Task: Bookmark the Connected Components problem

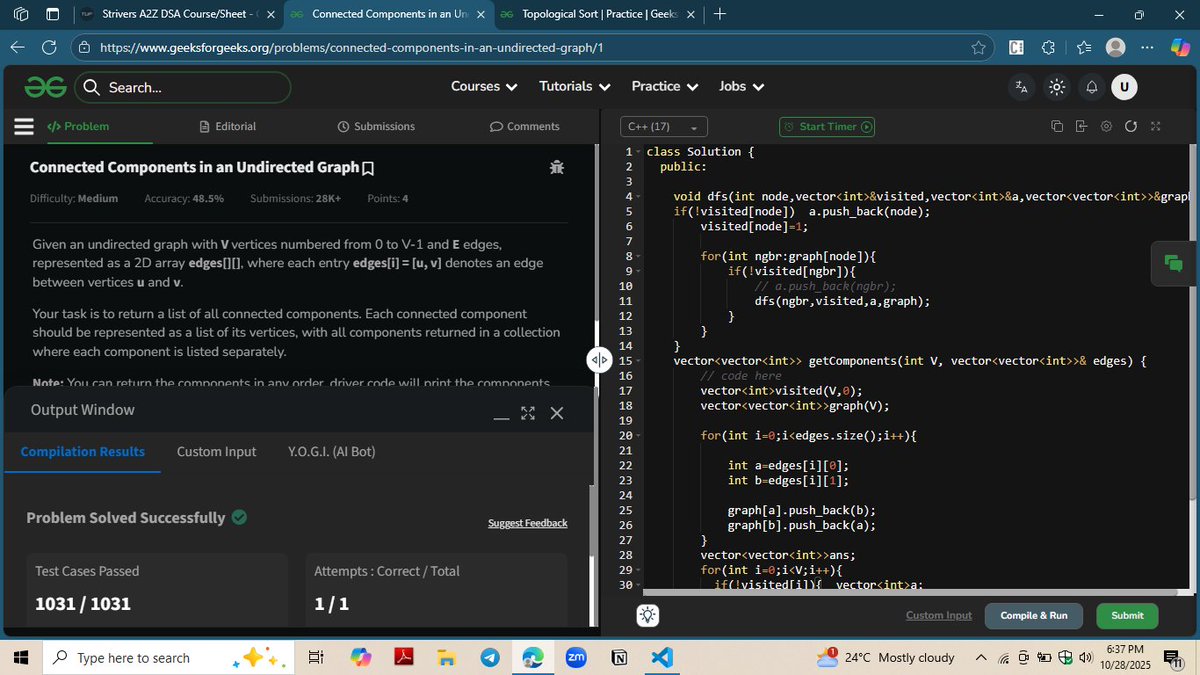Action: pos(368,168)
